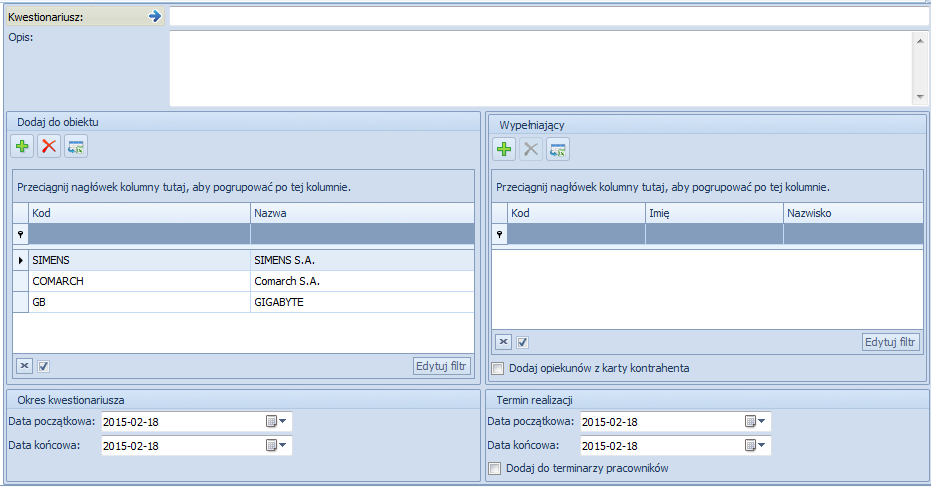This screenshot has height=487, width=931.
Task: Clear filter X icon below Dodaj do obiektu grid
Action: [x=24, y=366]
